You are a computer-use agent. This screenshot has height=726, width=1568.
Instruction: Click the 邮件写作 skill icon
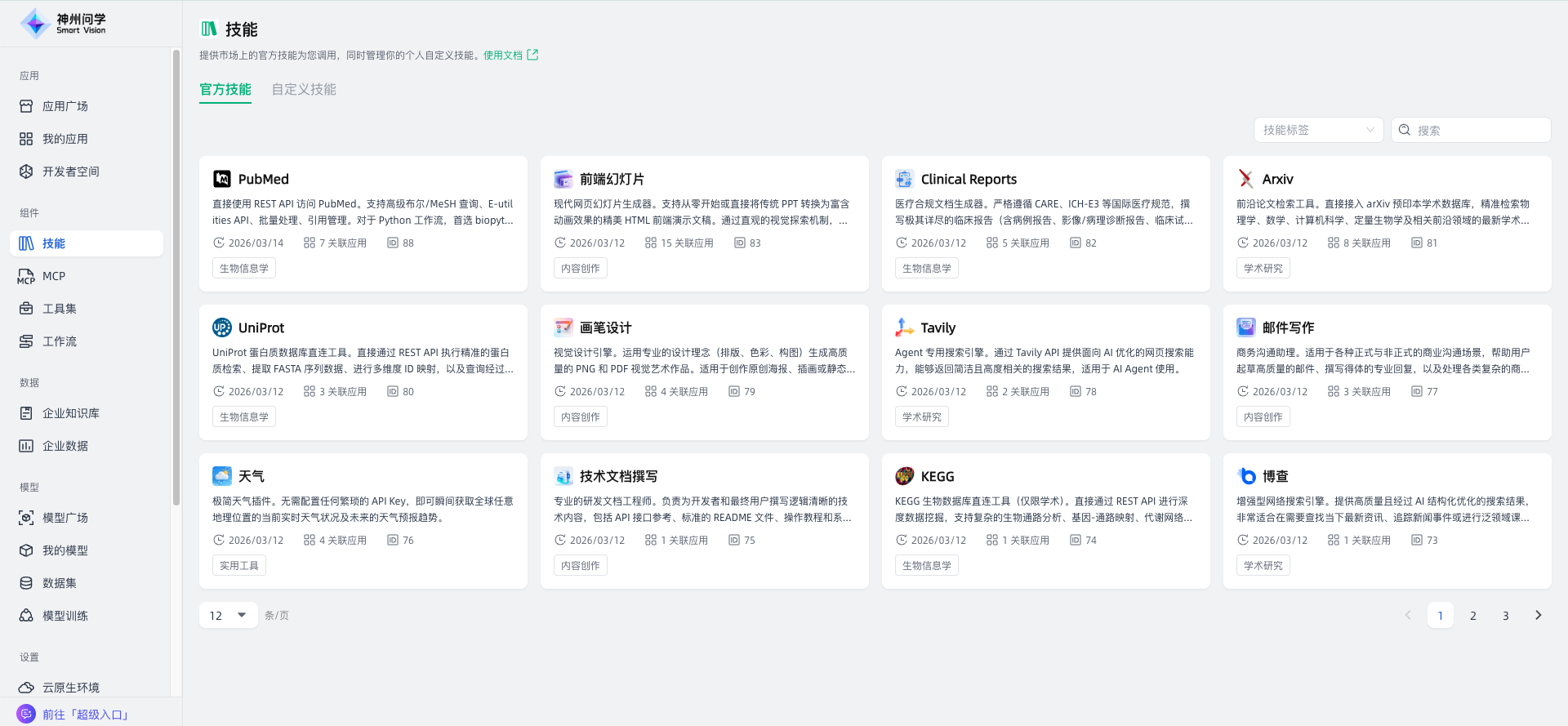[x=1245, y=327]
